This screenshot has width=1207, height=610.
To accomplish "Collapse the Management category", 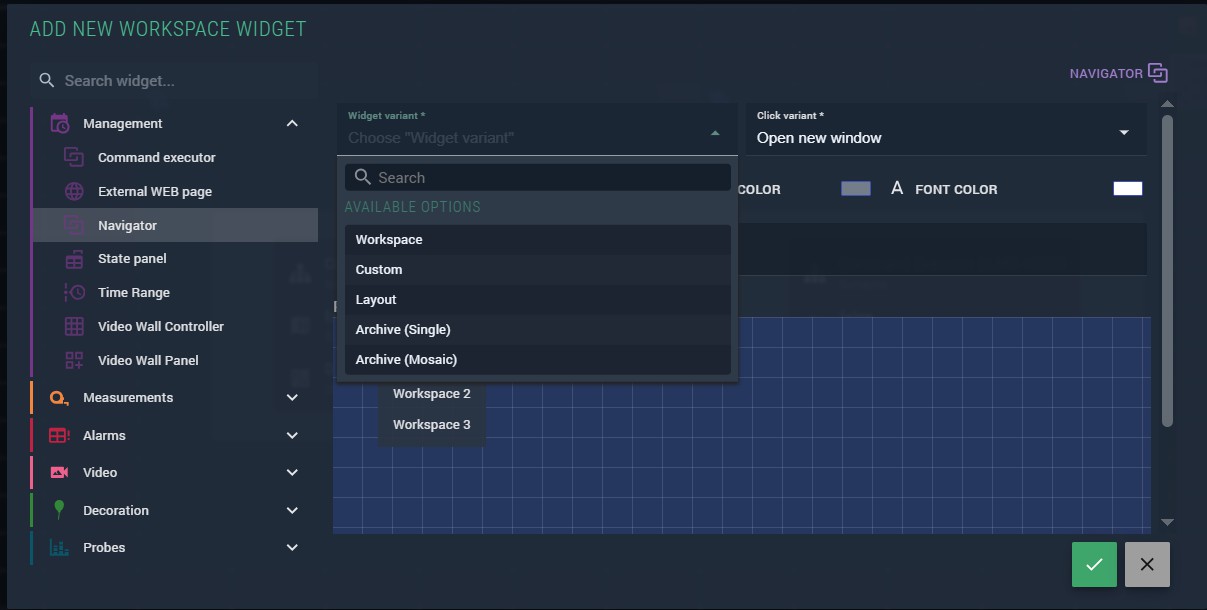I will pyautogui.click(x=292, y=124).
